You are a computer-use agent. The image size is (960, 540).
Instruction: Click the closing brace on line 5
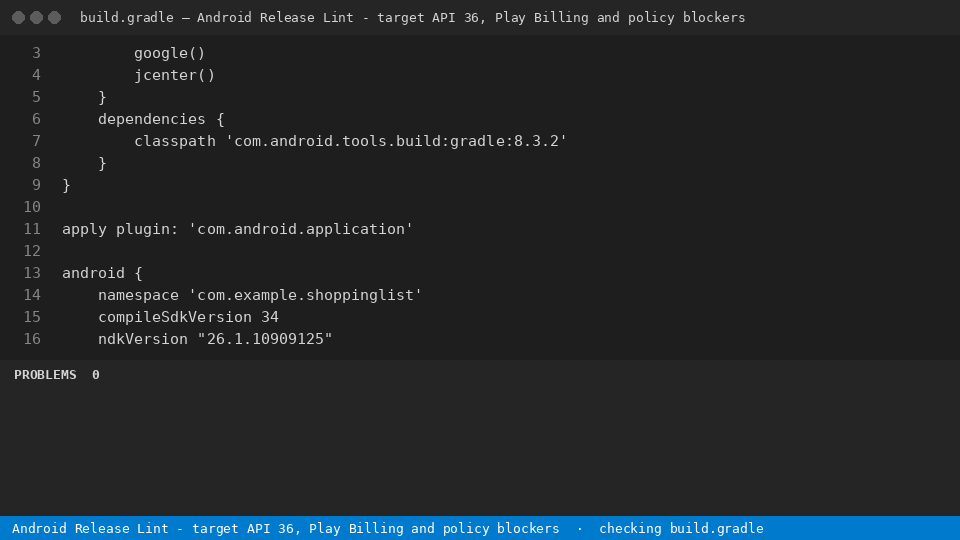pyautogui.click(x=102, y=97)
